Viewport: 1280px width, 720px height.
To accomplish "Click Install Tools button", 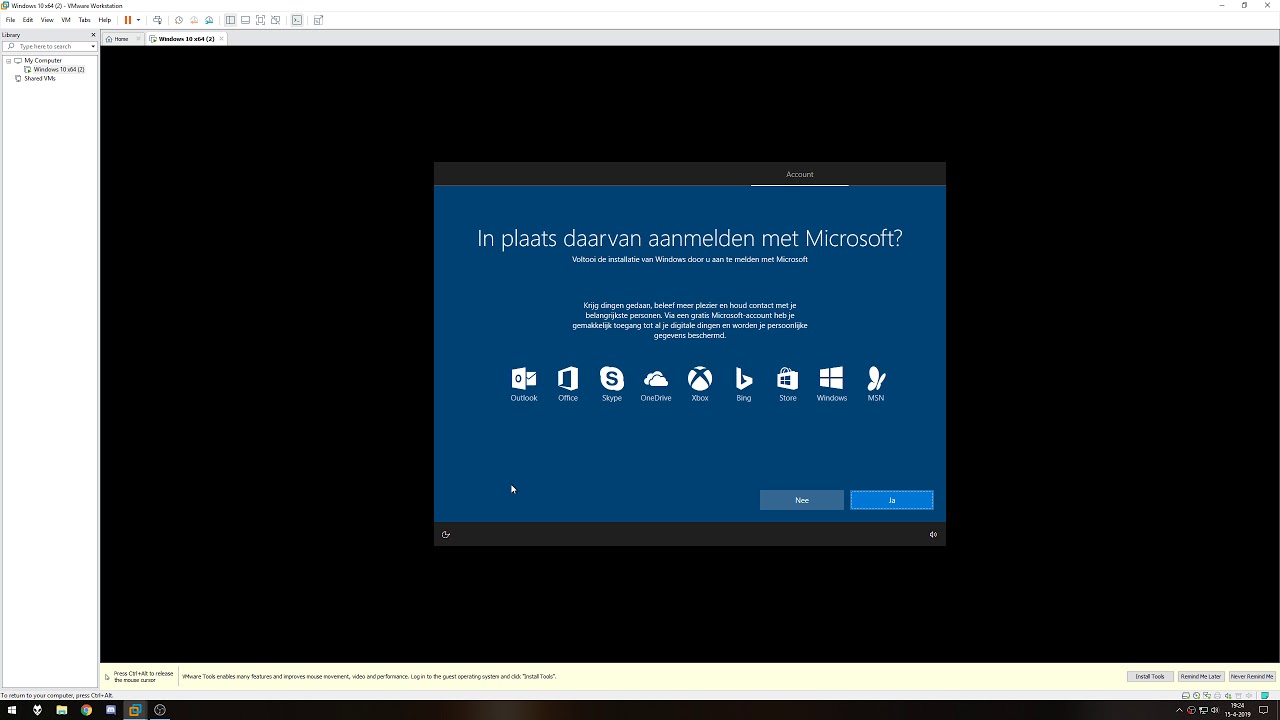I will [x=1150, y=677].
